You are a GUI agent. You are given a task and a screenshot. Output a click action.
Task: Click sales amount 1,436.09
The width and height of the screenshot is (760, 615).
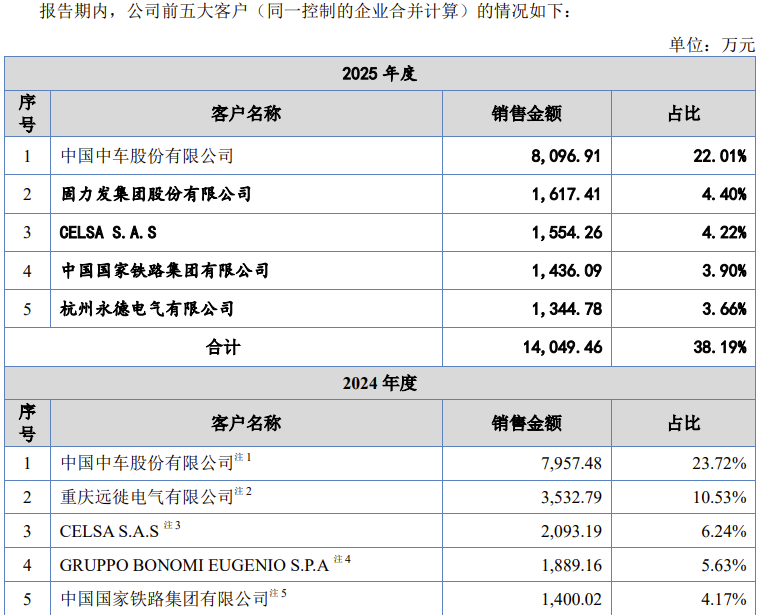567,270
